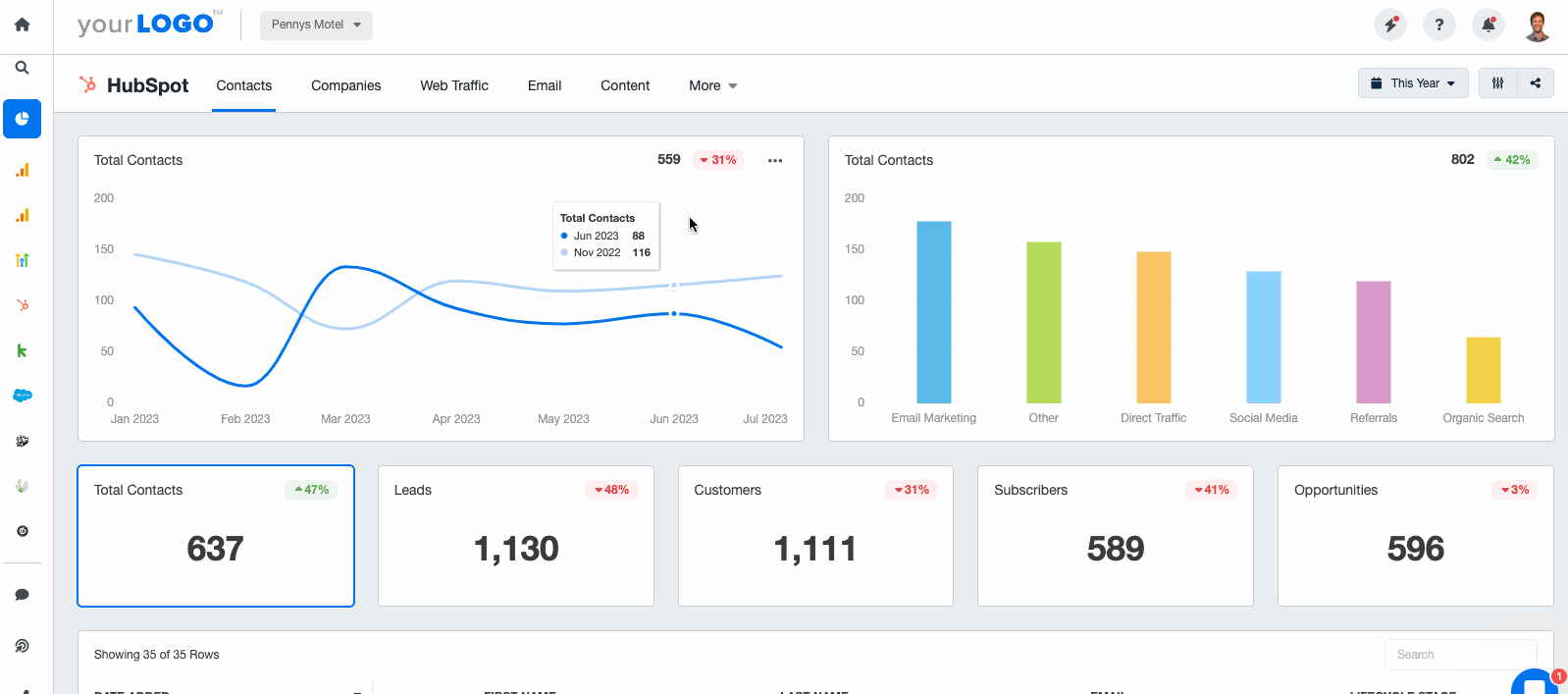Open the sliders settings icon button
The width and height of the screenshot is (1568, 694).
(x=1497, y=83)
